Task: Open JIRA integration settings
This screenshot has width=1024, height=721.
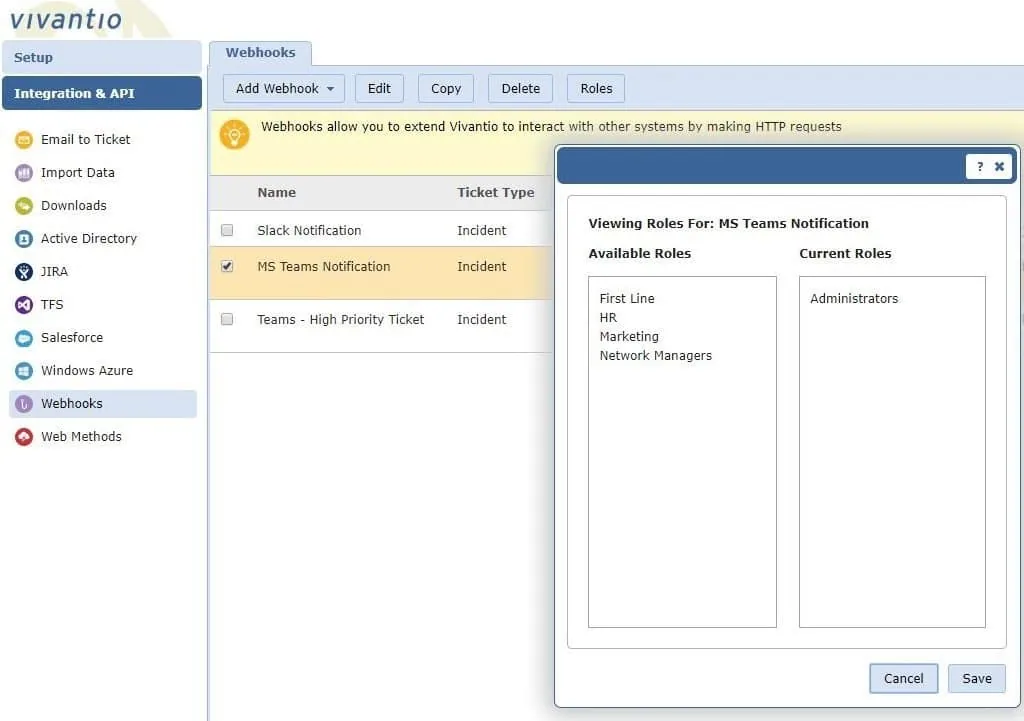Action: (54, 272)
